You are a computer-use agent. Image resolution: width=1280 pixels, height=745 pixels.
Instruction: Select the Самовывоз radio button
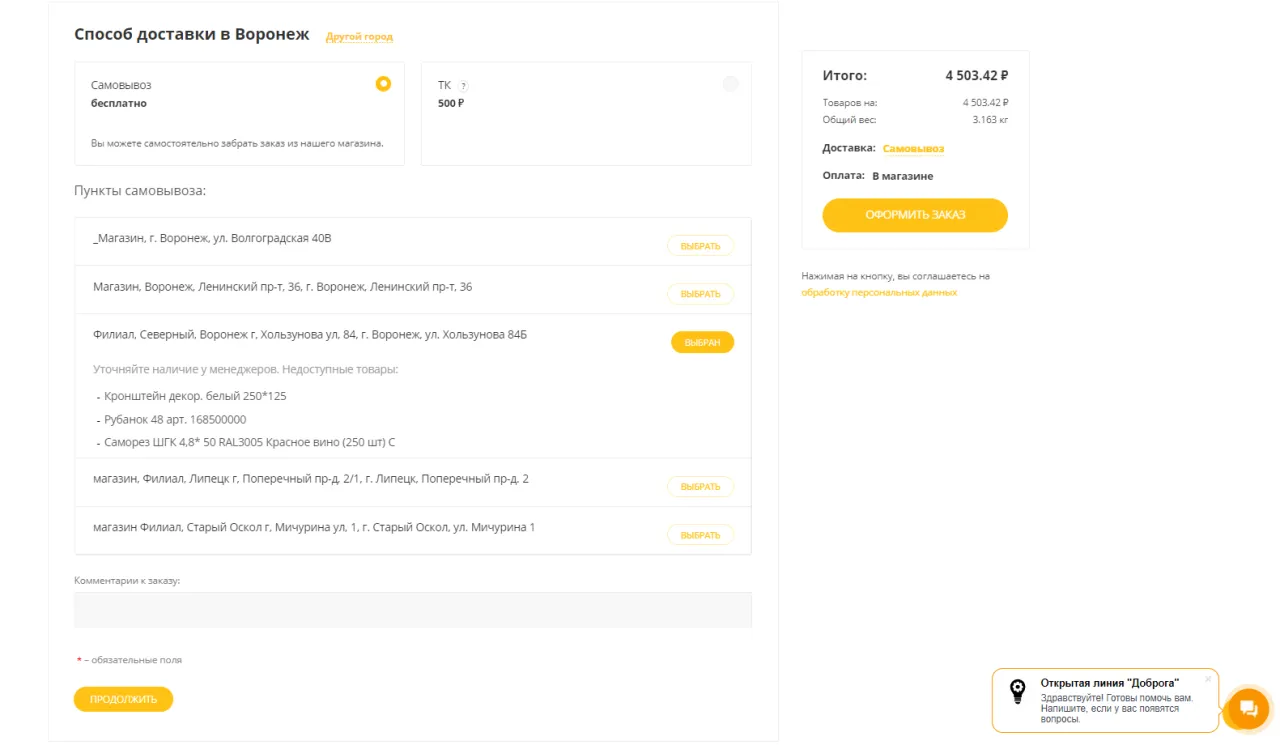point(383,84)
